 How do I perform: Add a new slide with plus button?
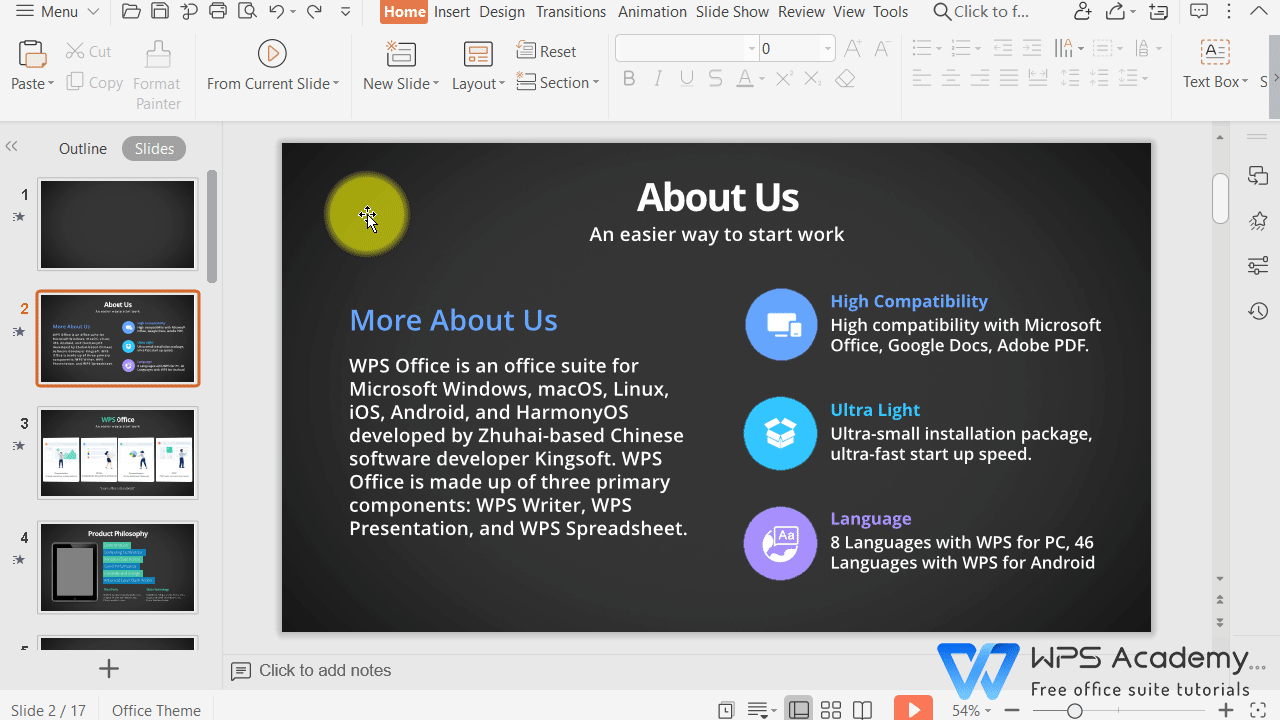(109, 669)
